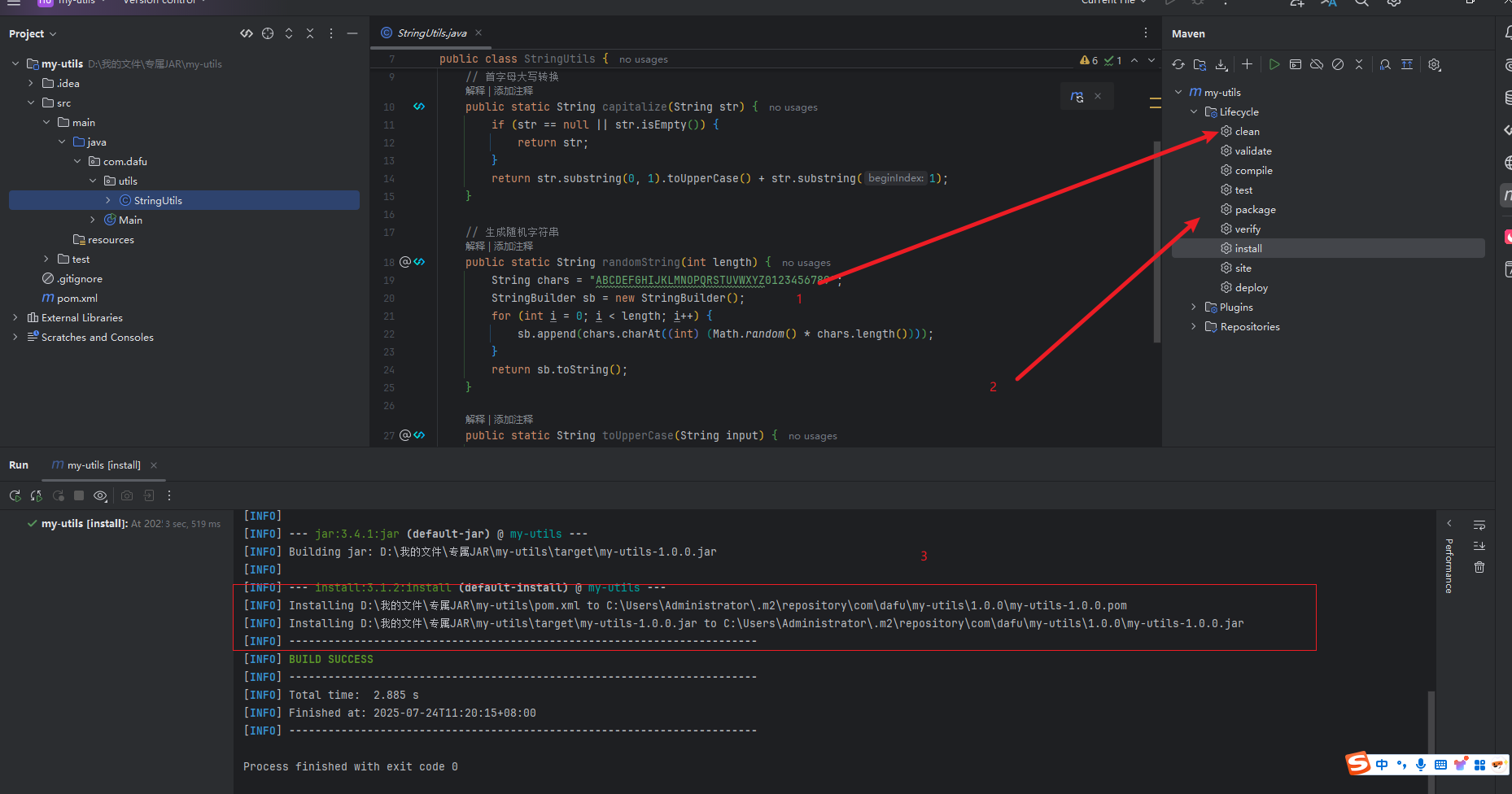Viewport: 1512px width, 794px height.
Task: Expand the .idea folder
Action: tap(31, 83)
